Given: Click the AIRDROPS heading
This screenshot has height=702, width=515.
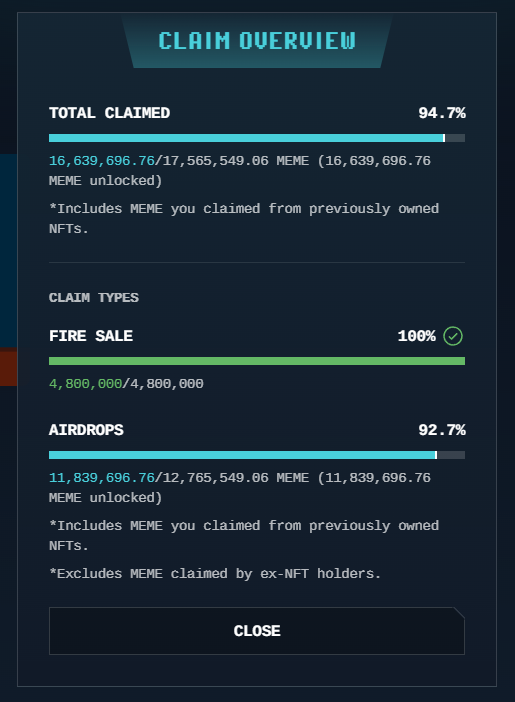Looking at the screenshot, I should click(x=86, y=430).
